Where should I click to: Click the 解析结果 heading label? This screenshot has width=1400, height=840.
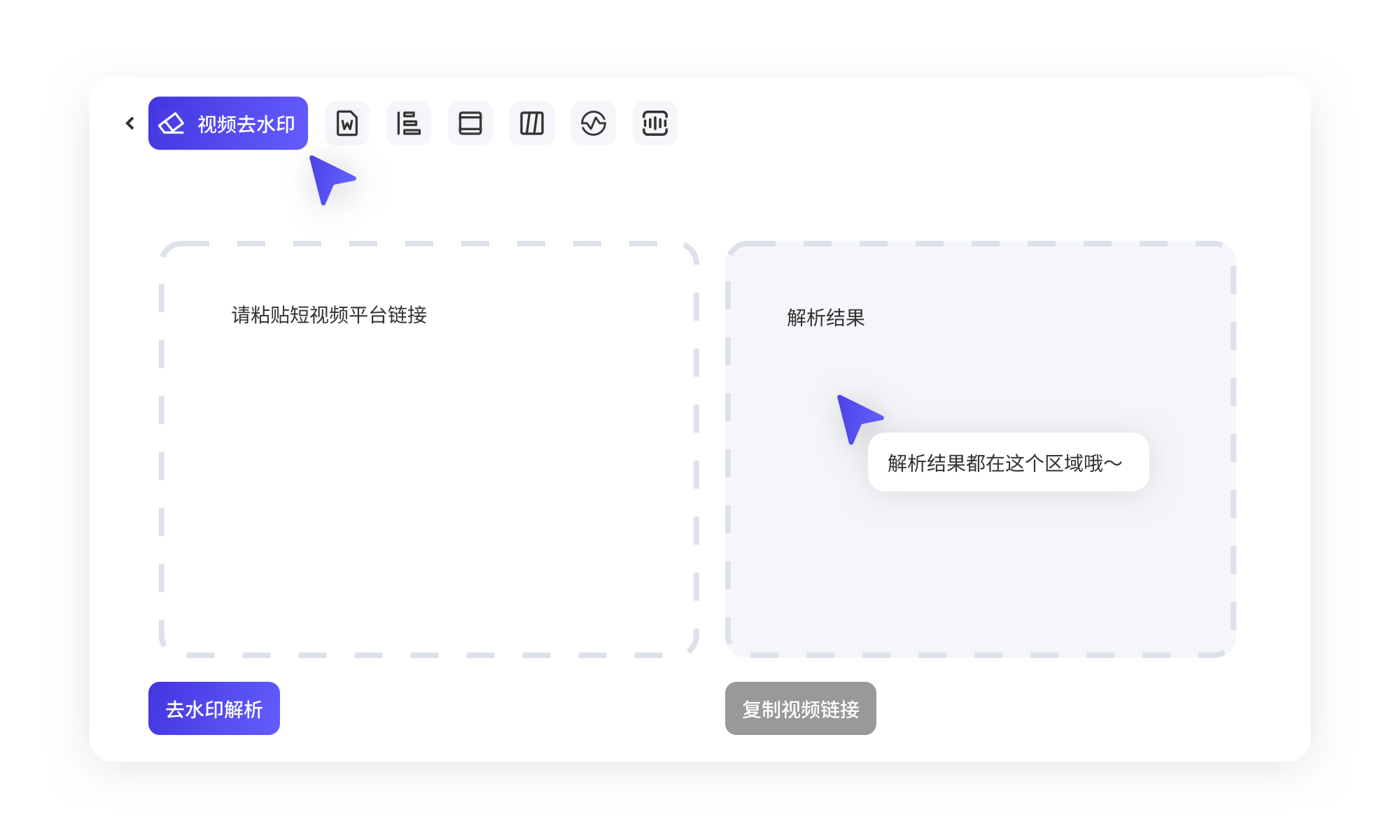click(x=825, y=318)
